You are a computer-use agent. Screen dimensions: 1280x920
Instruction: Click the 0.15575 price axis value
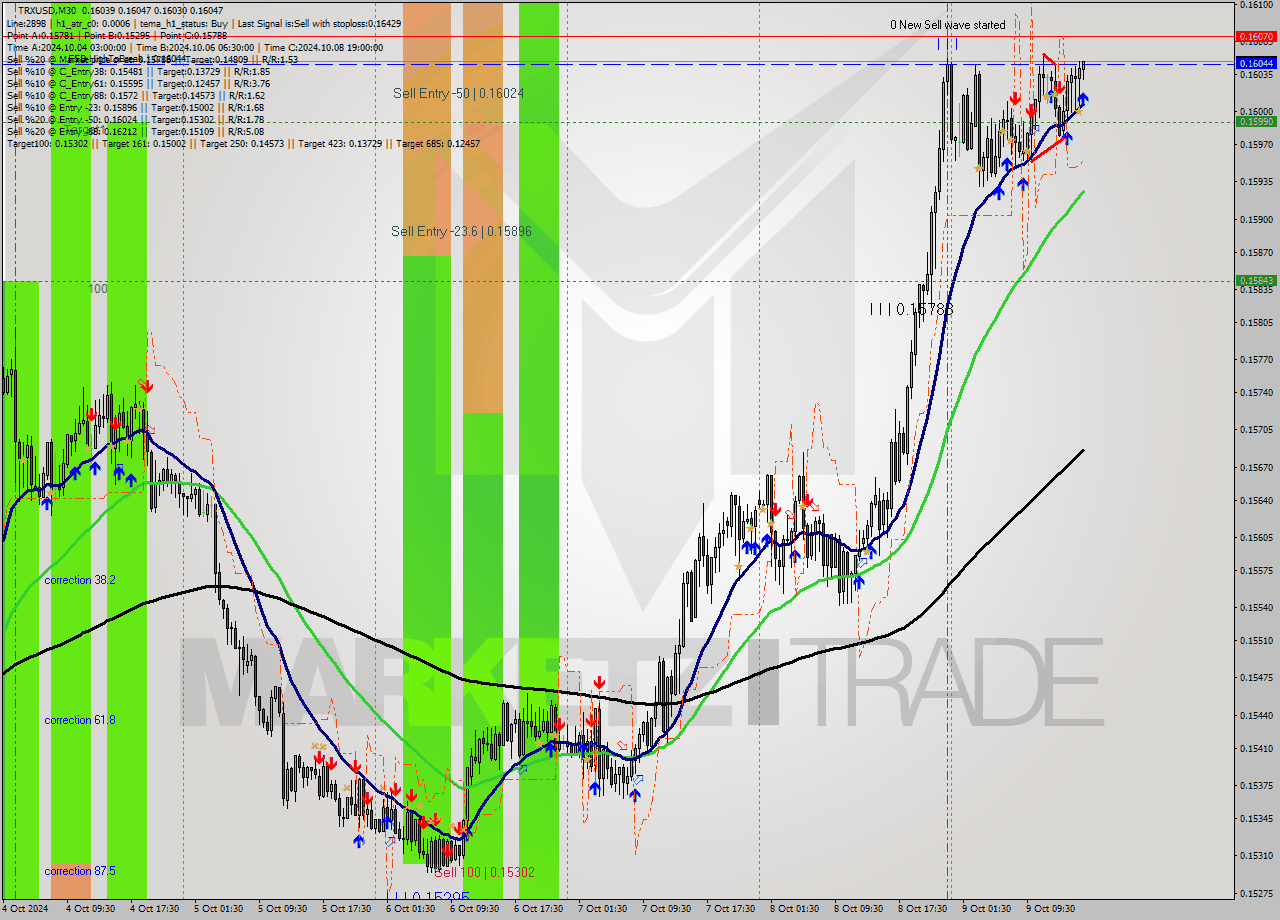tap(1256, 570)
